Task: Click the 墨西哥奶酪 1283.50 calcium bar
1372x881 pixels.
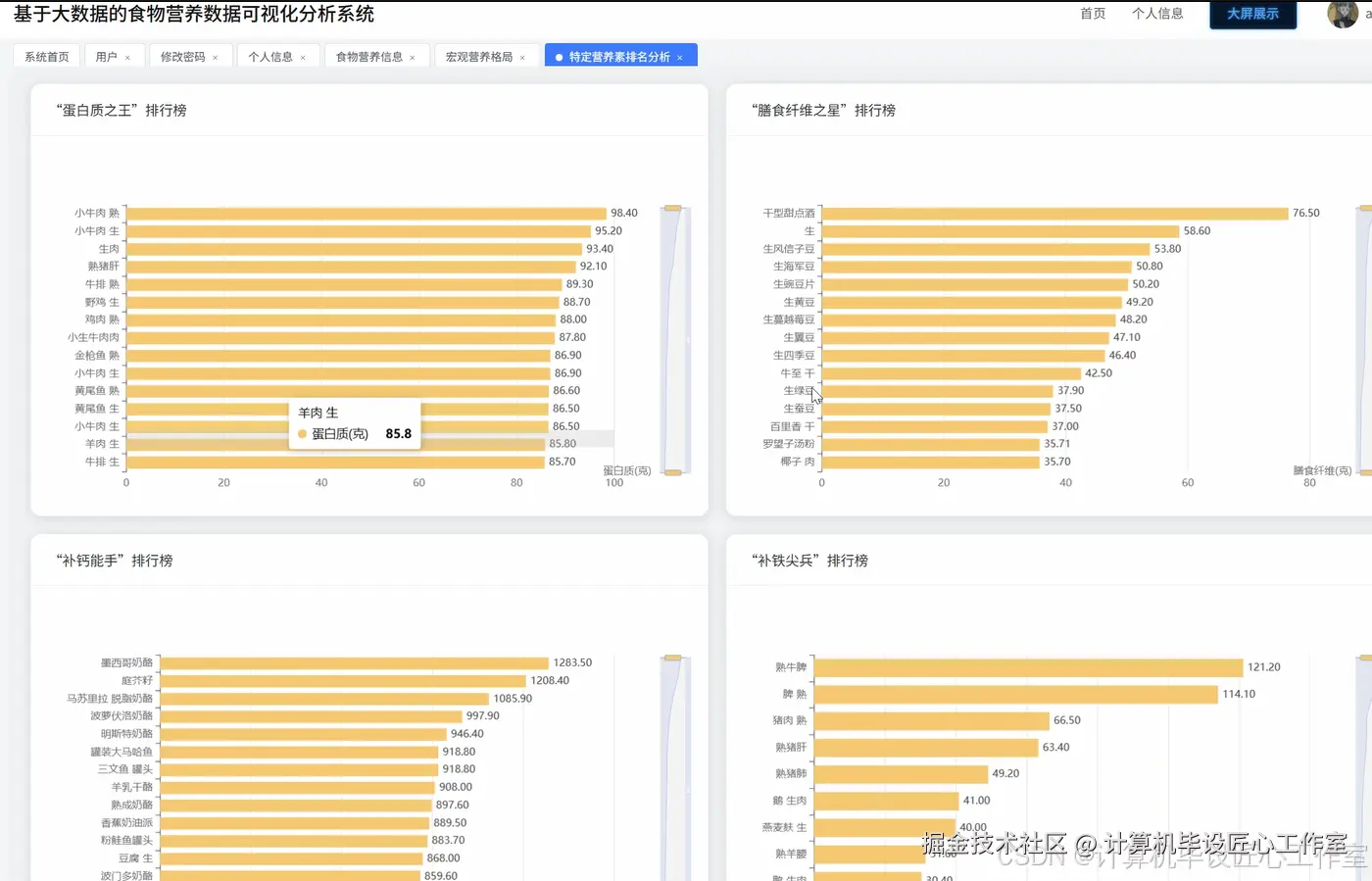Action: pyautogui.click(x=354, y=663)
